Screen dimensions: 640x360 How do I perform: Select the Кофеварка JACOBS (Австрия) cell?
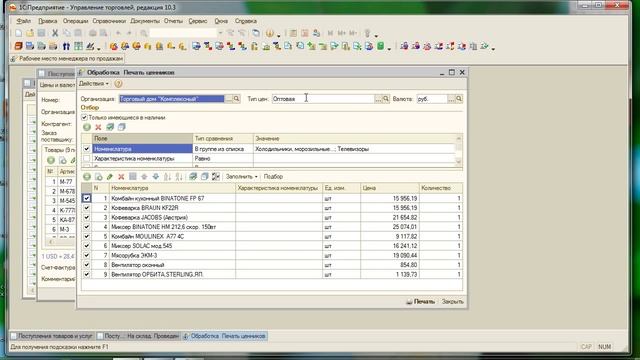tap(173, 217)
